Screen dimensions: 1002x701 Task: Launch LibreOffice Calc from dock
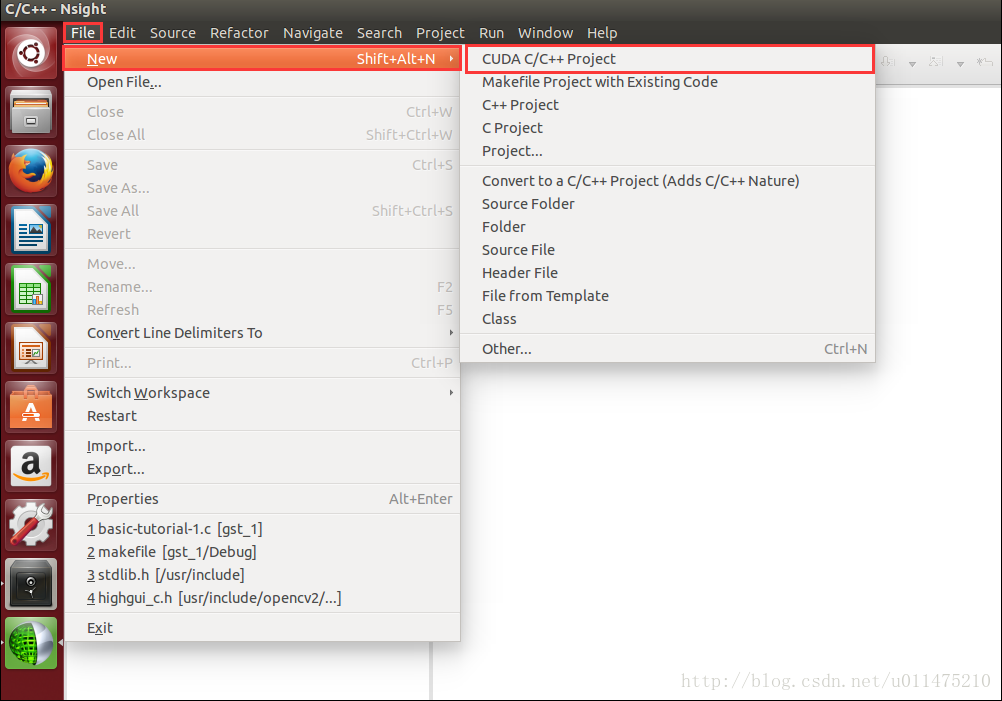click(31, 289)
